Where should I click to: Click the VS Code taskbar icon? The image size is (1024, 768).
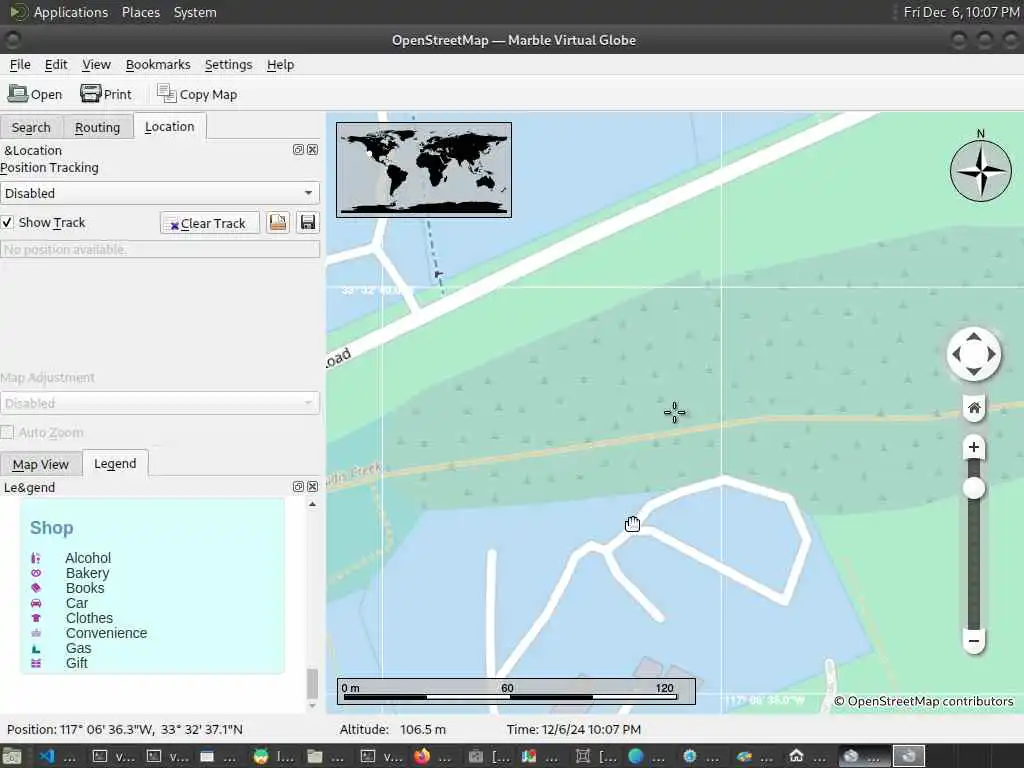47,756
